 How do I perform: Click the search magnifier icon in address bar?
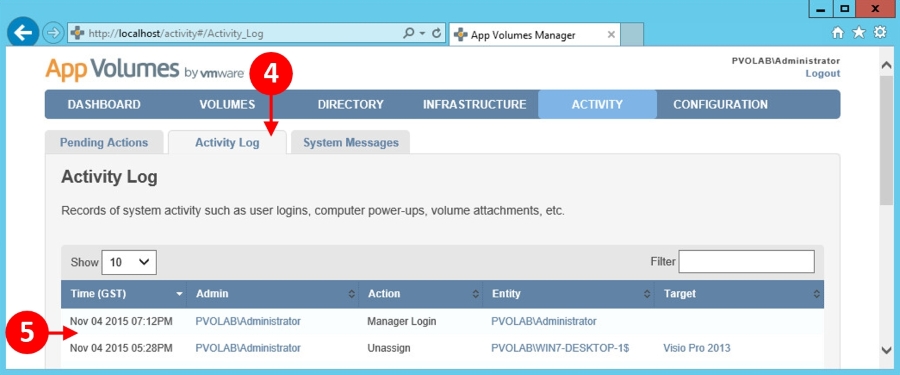click(408, 34)
